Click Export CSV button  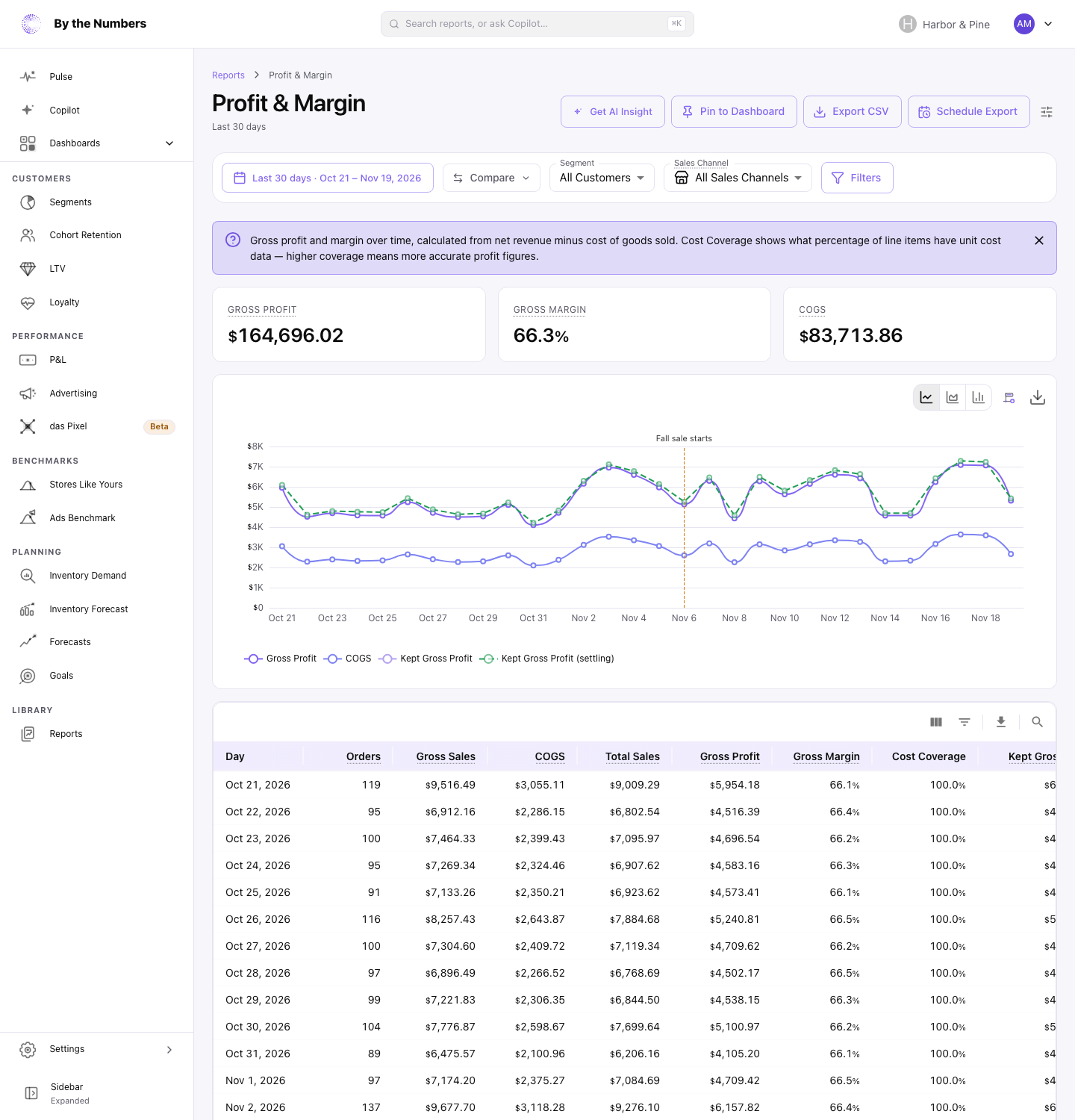point(853,111)
